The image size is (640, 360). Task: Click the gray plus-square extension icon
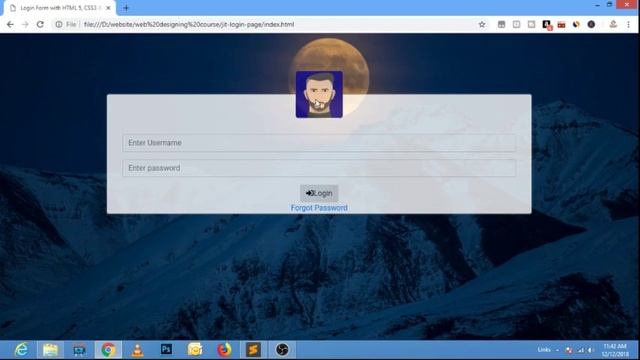pyautogui.click(x=516, y=24)
